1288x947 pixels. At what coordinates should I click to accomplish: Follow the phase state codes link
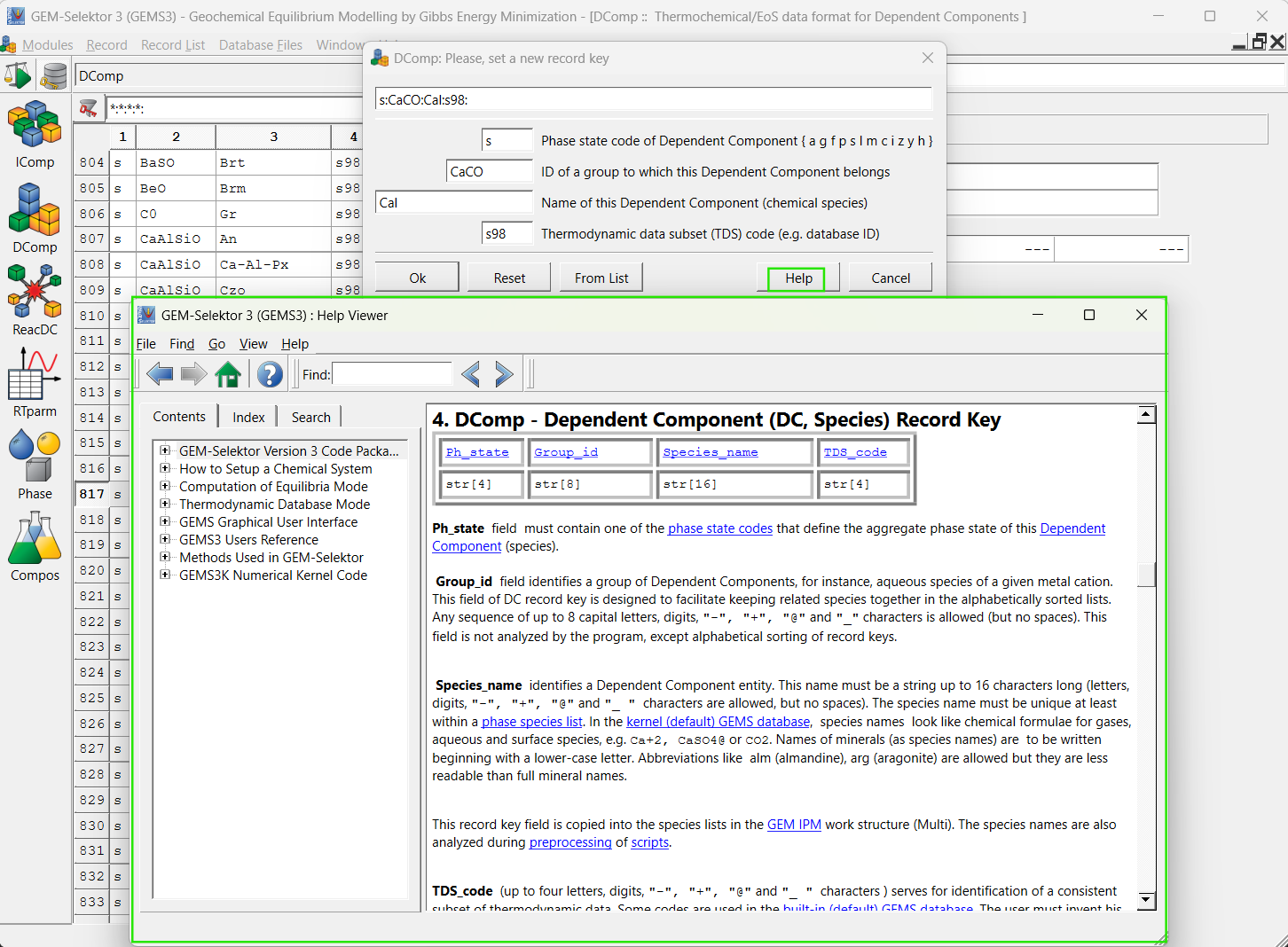[720, 528]
